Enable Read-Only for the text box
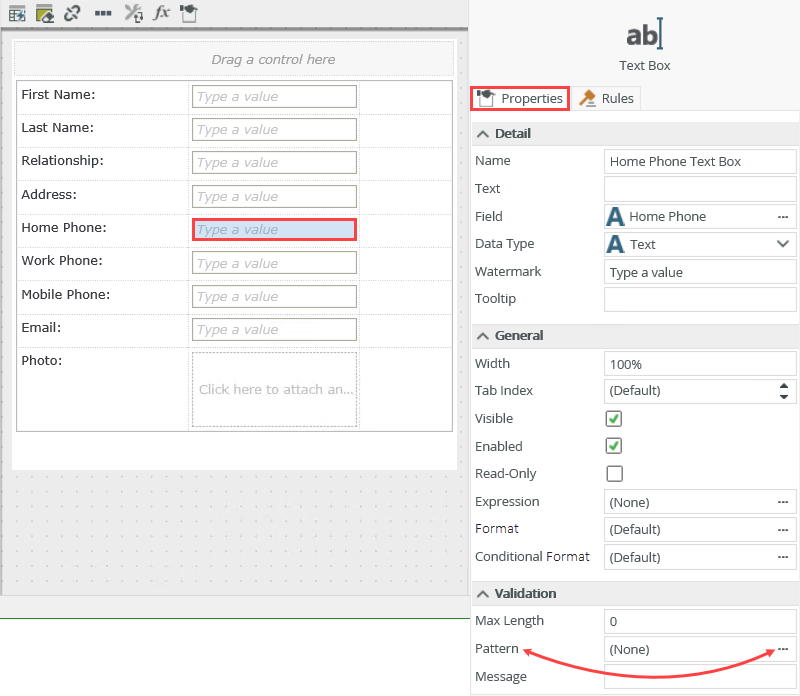Viewport: 800px width, 696px height. (x=613, y=473)
